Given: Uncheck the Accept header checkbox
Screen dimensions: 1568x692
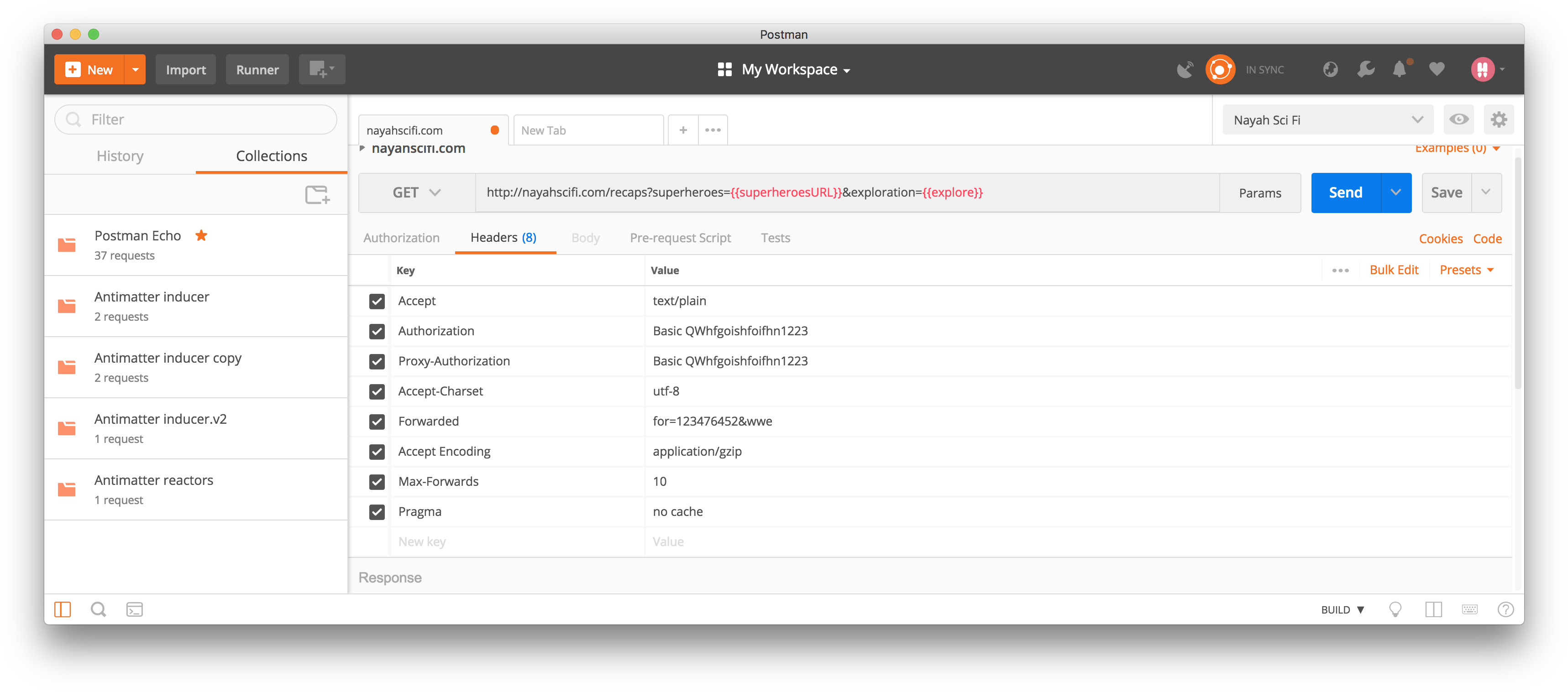Looking at the screenshot, I should (x=377, y=301).
